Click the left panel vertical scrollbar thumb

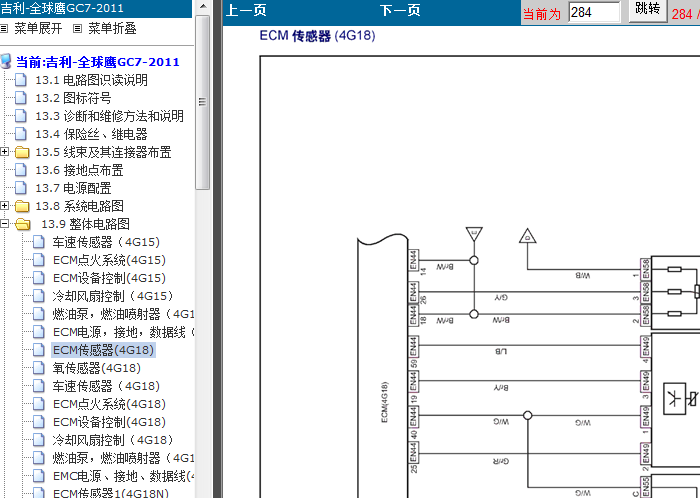(x=203, y=103)
